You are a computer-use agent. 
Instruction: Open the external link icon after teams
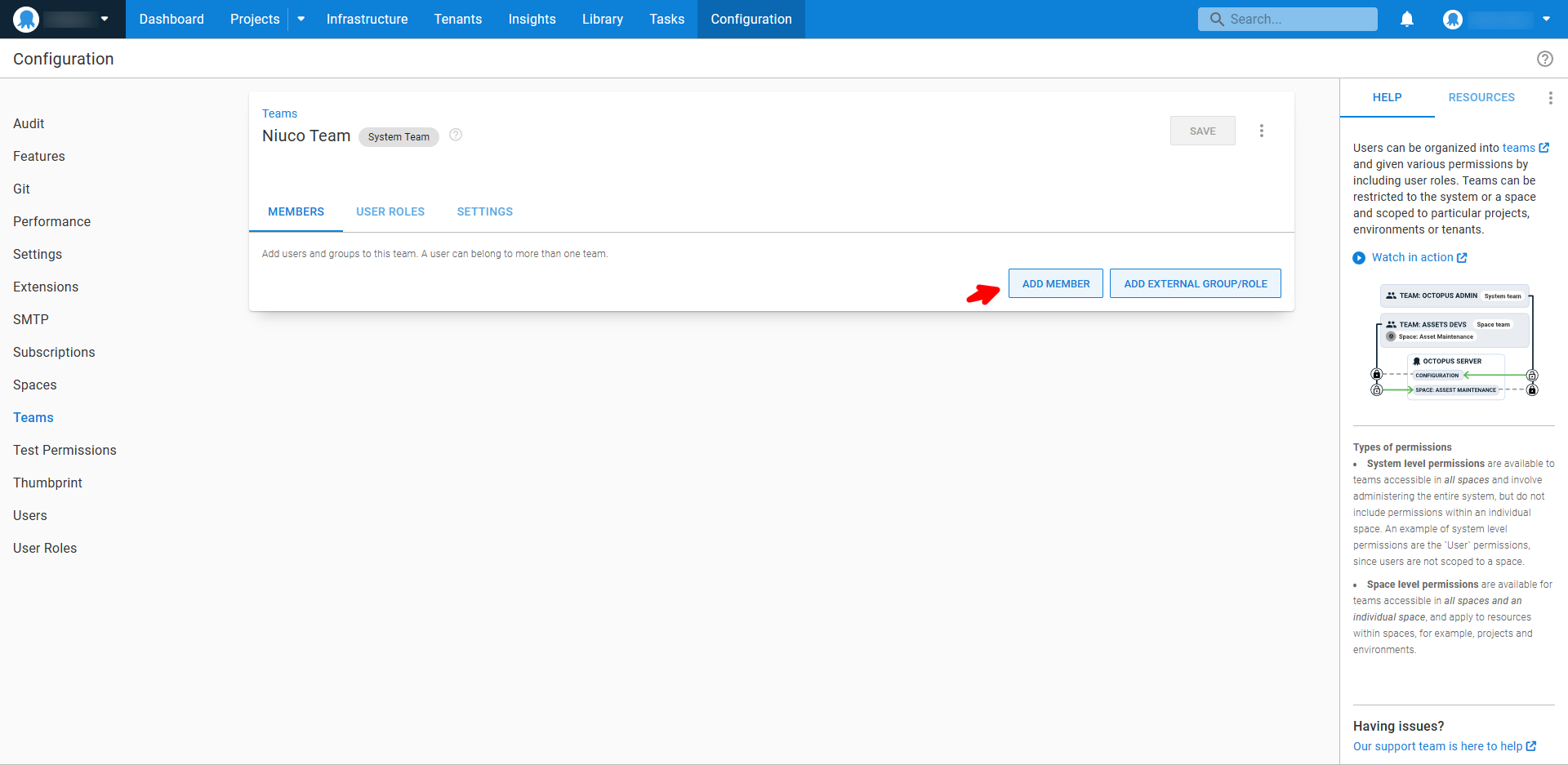(1544, 148)
